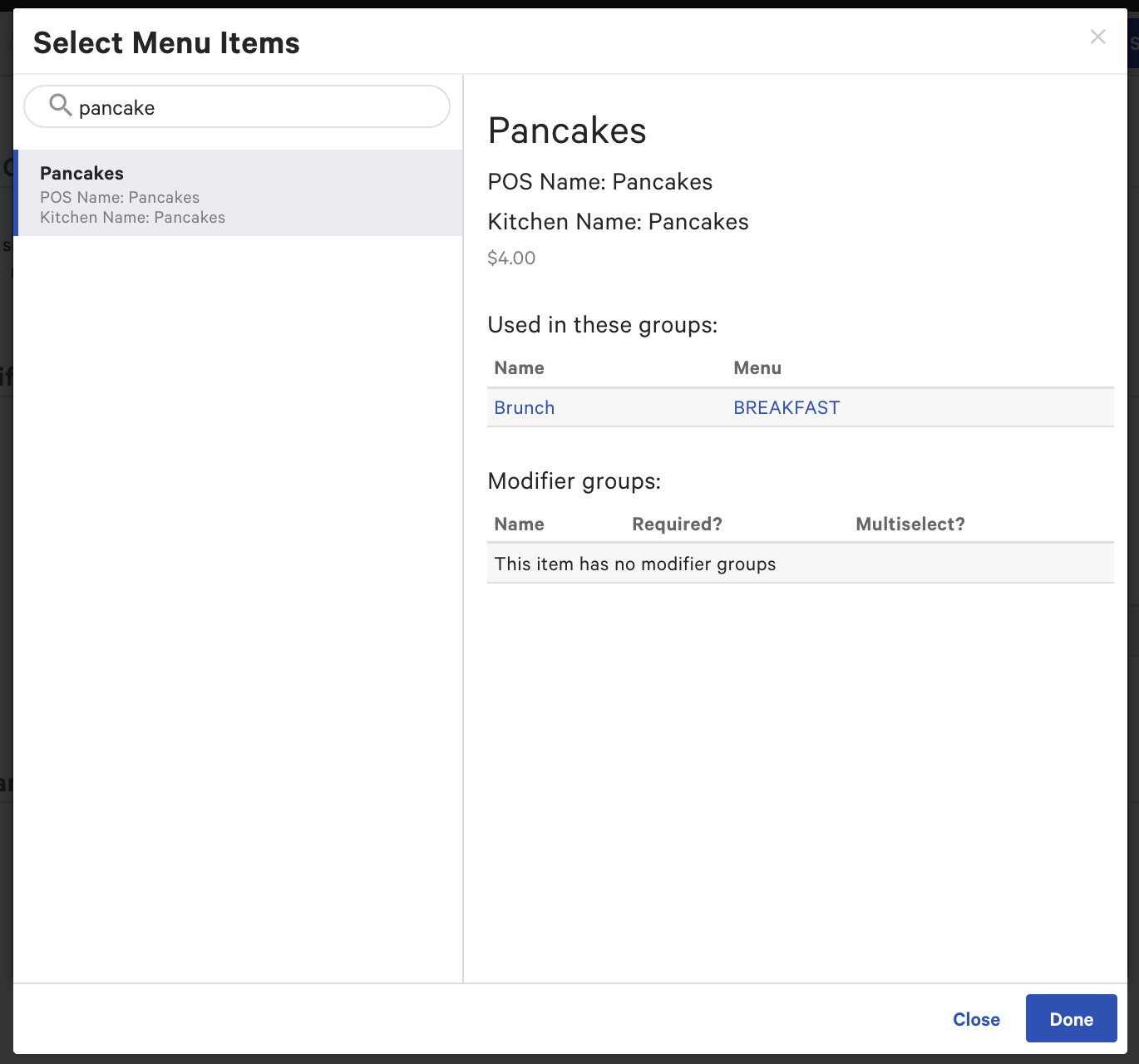Click the 'Modifier groups:' heading
Screen dimensions: 1139x1064
tap(574, 481)
